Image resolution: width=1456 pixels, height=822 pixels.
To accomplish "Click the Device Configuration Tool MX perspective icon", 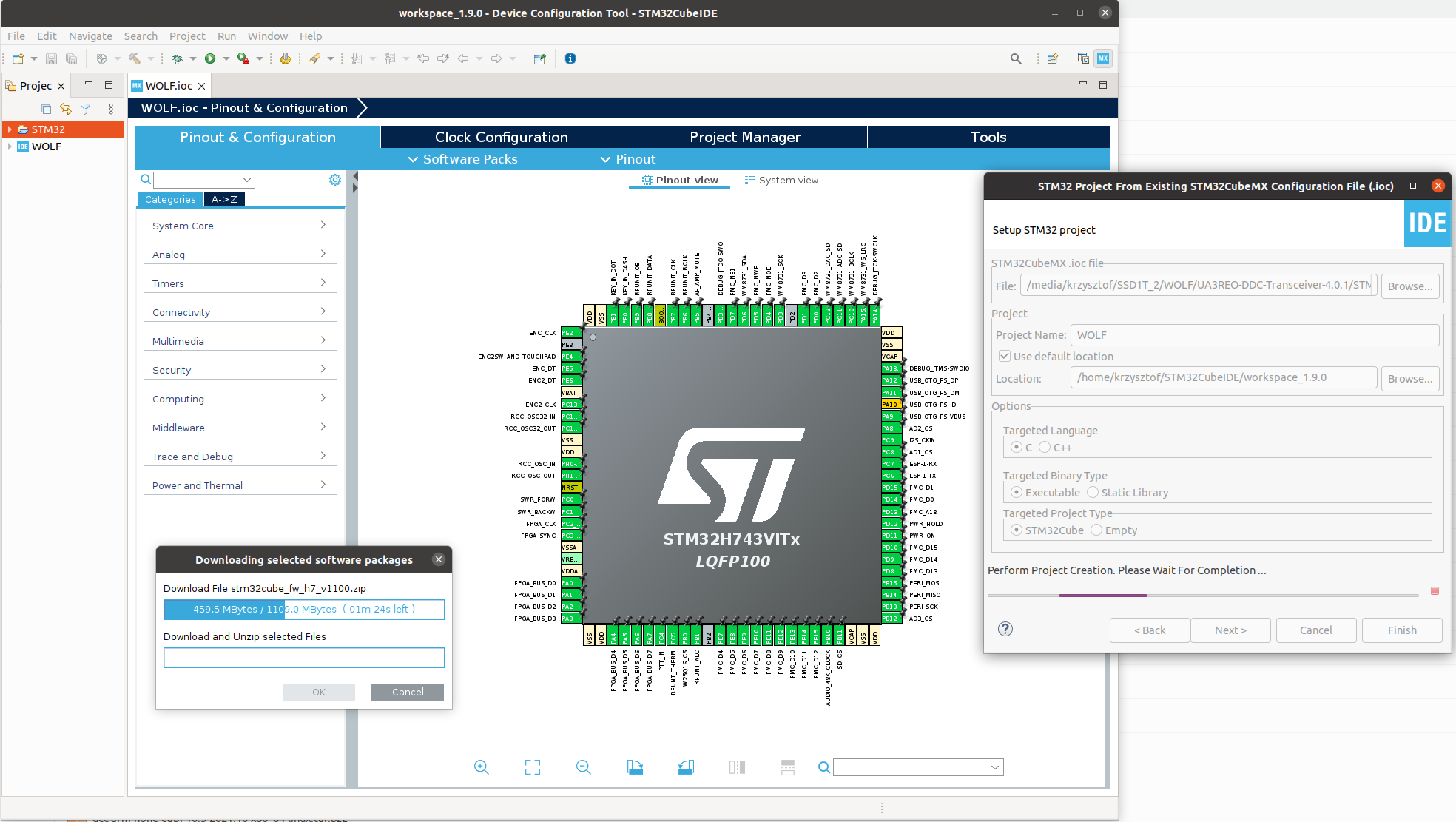I will (1103, 58).
